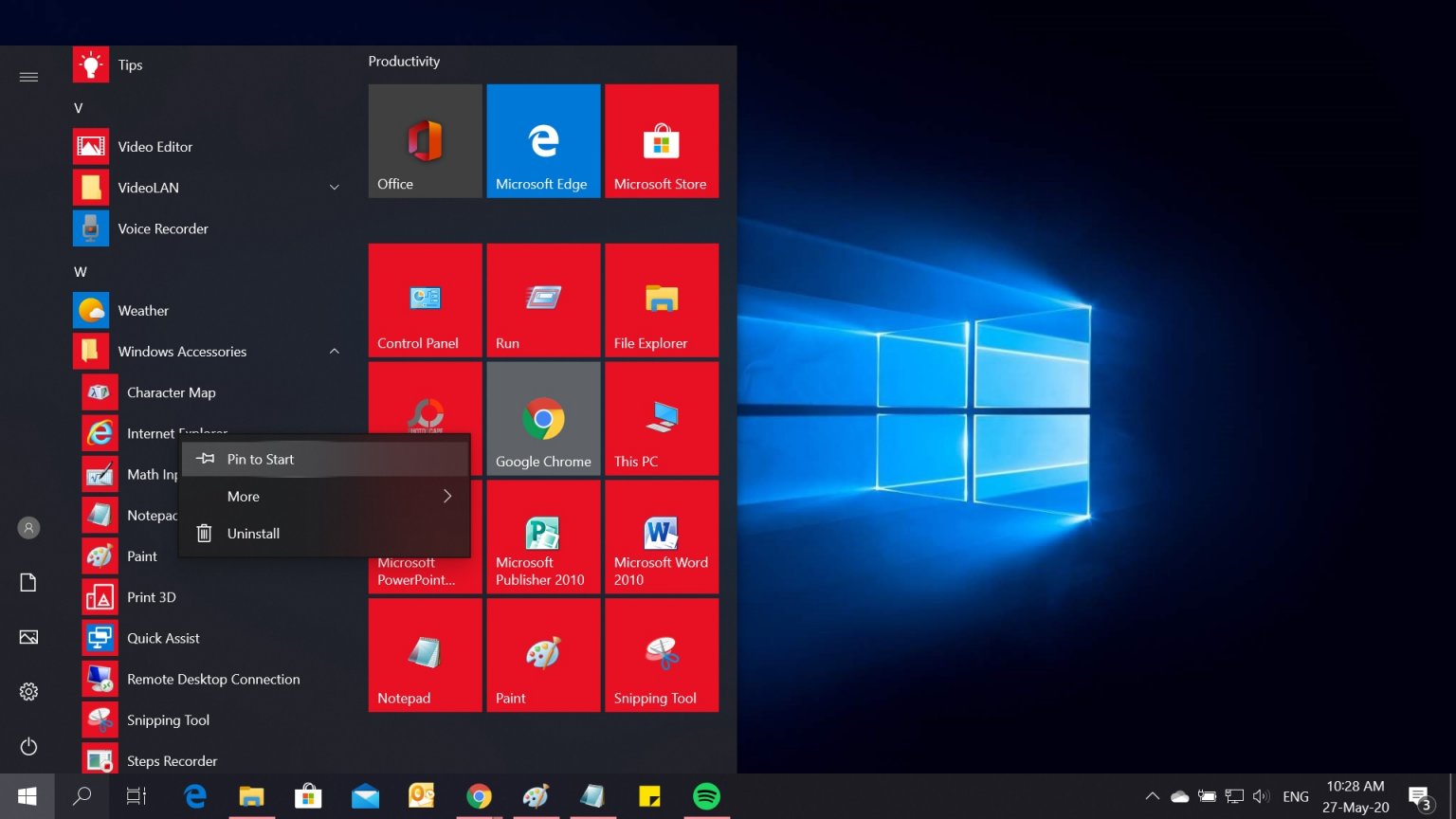Open the Microsoft Word 2010 tile
The width and height of the screenshot is (1456, 819).
tap(661, 536)
